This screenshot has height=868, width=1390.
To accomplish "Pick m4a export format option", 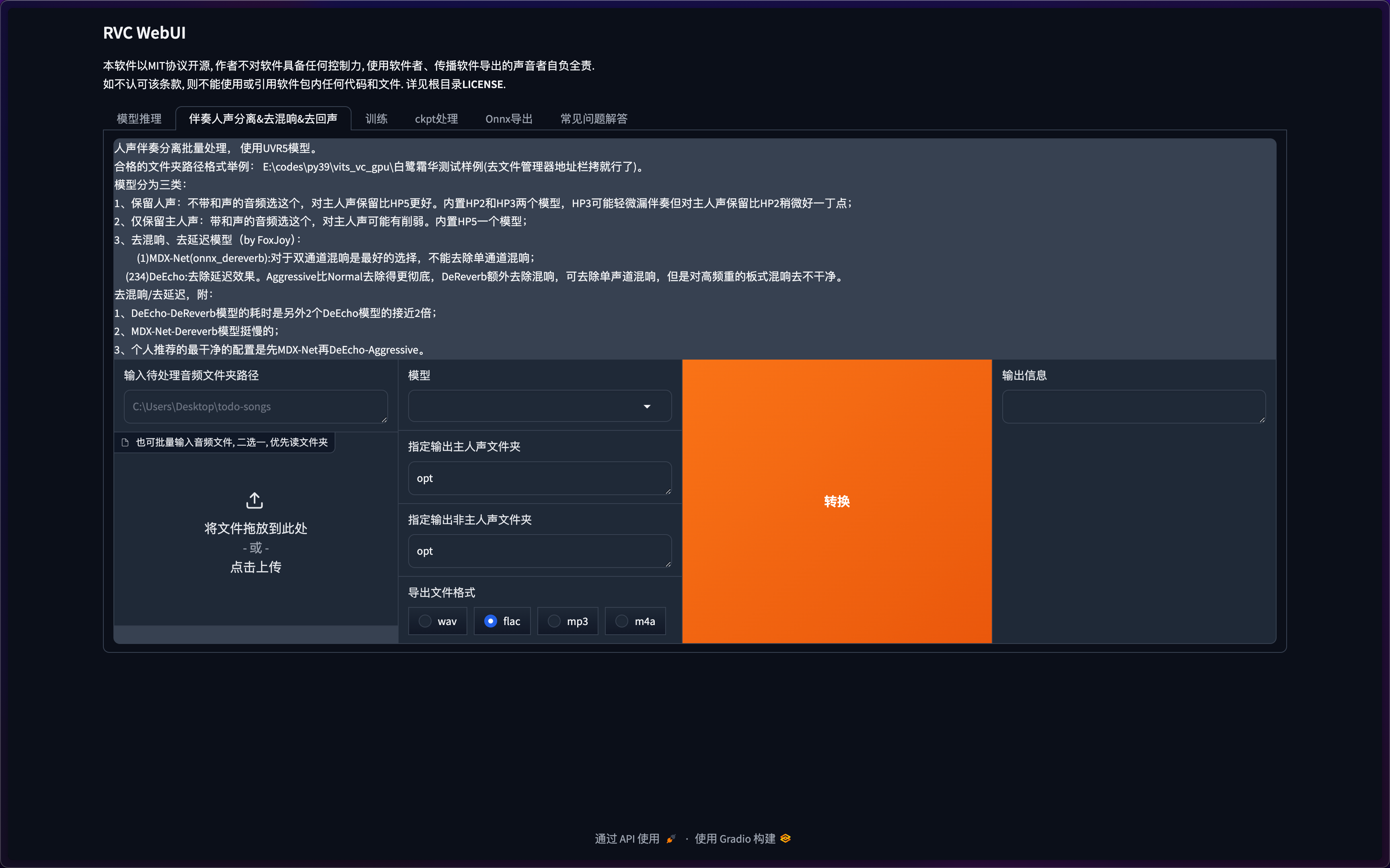I will [621, 621].
